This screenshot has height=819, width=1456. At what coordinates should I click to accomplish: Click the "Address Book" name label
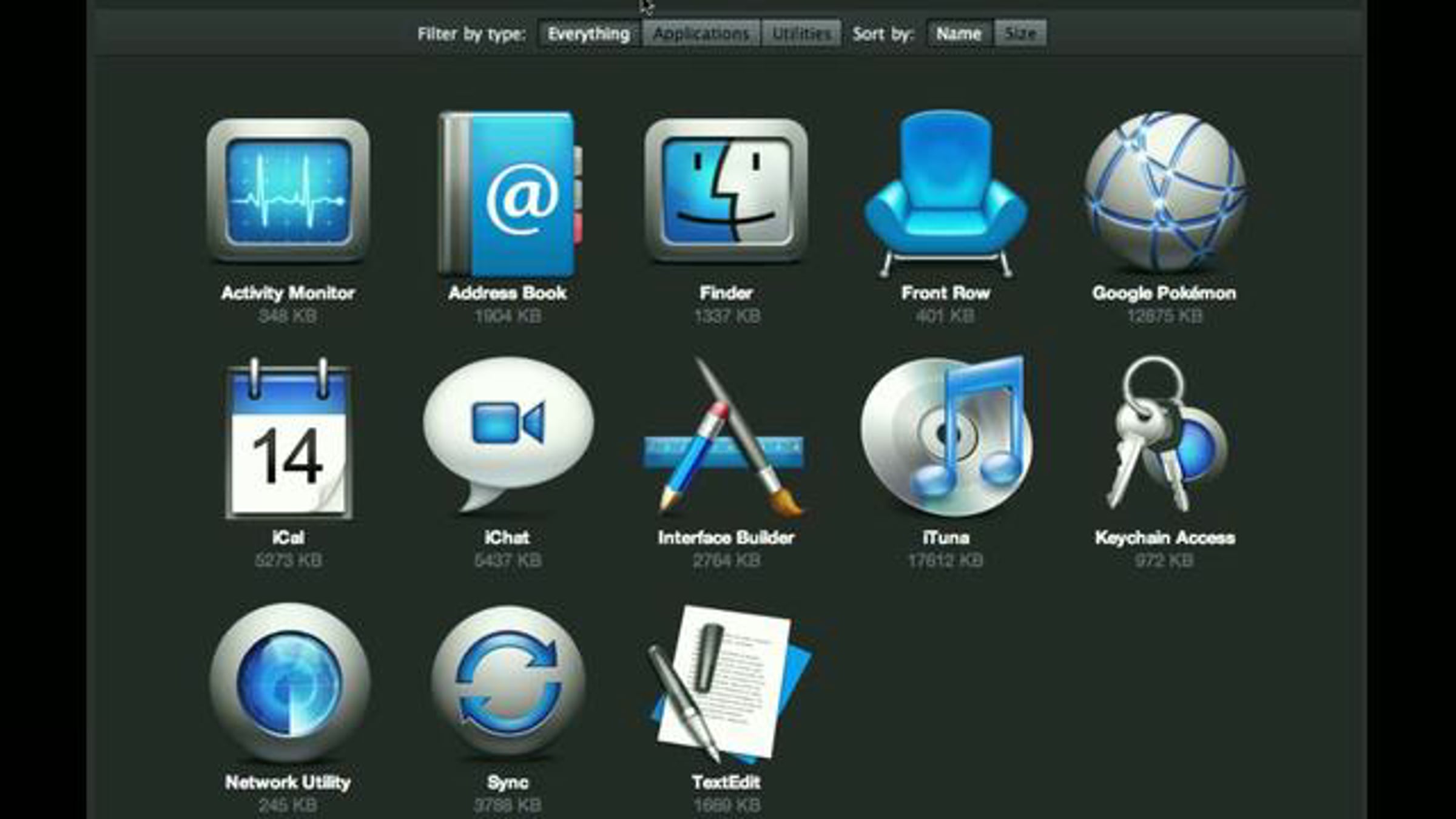508,293
